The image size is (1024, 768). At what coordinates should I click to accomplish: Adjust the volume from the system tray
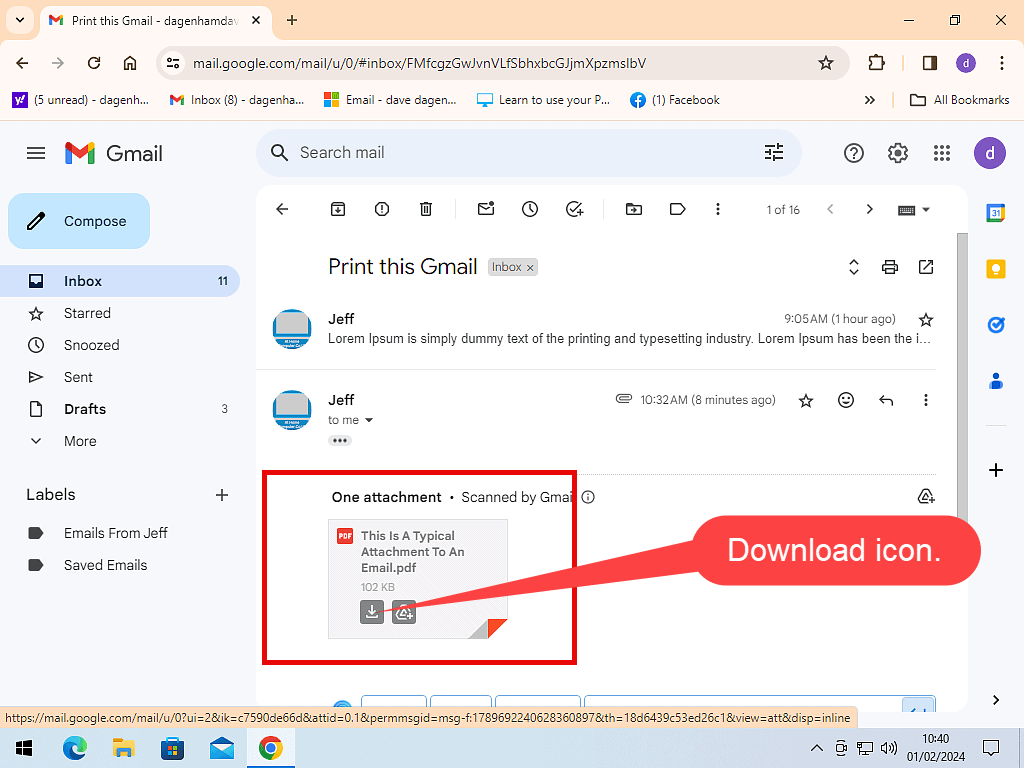[x=889, y=747]
